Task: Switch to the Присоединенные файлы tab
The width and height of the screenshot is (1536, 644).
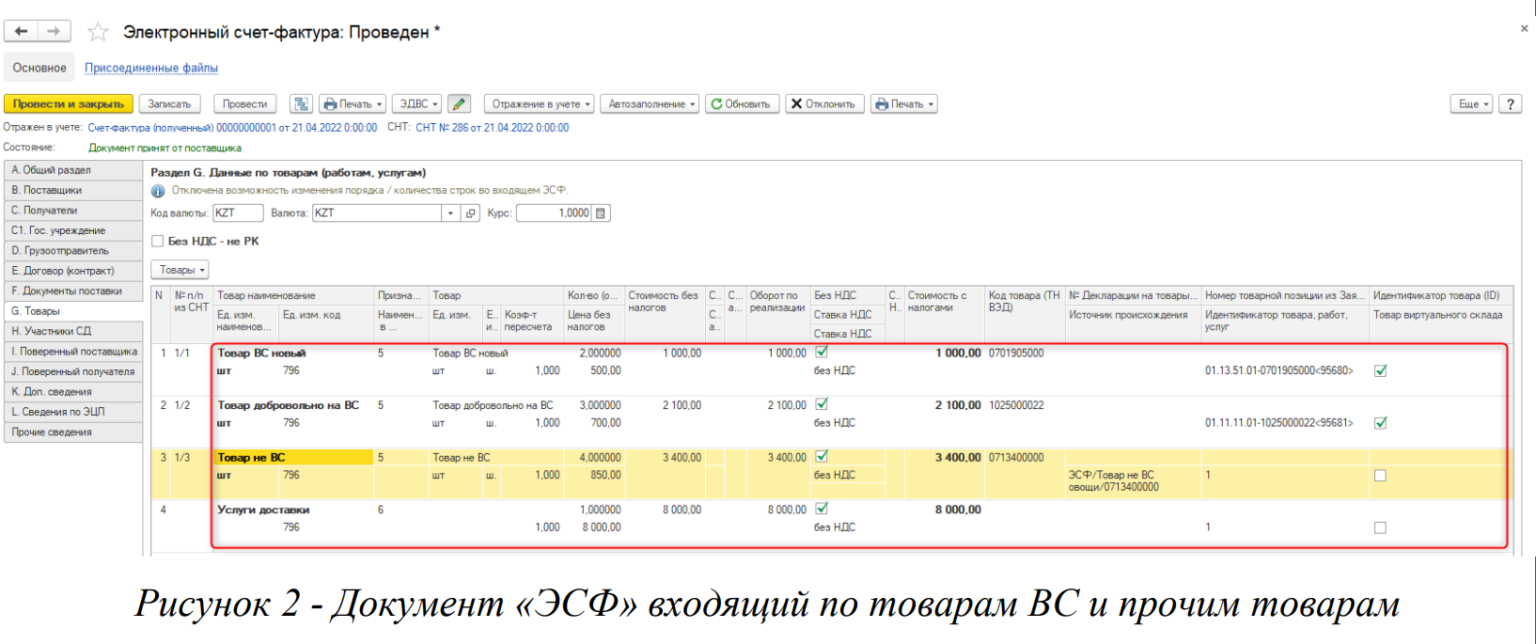Action: (151, 68)
